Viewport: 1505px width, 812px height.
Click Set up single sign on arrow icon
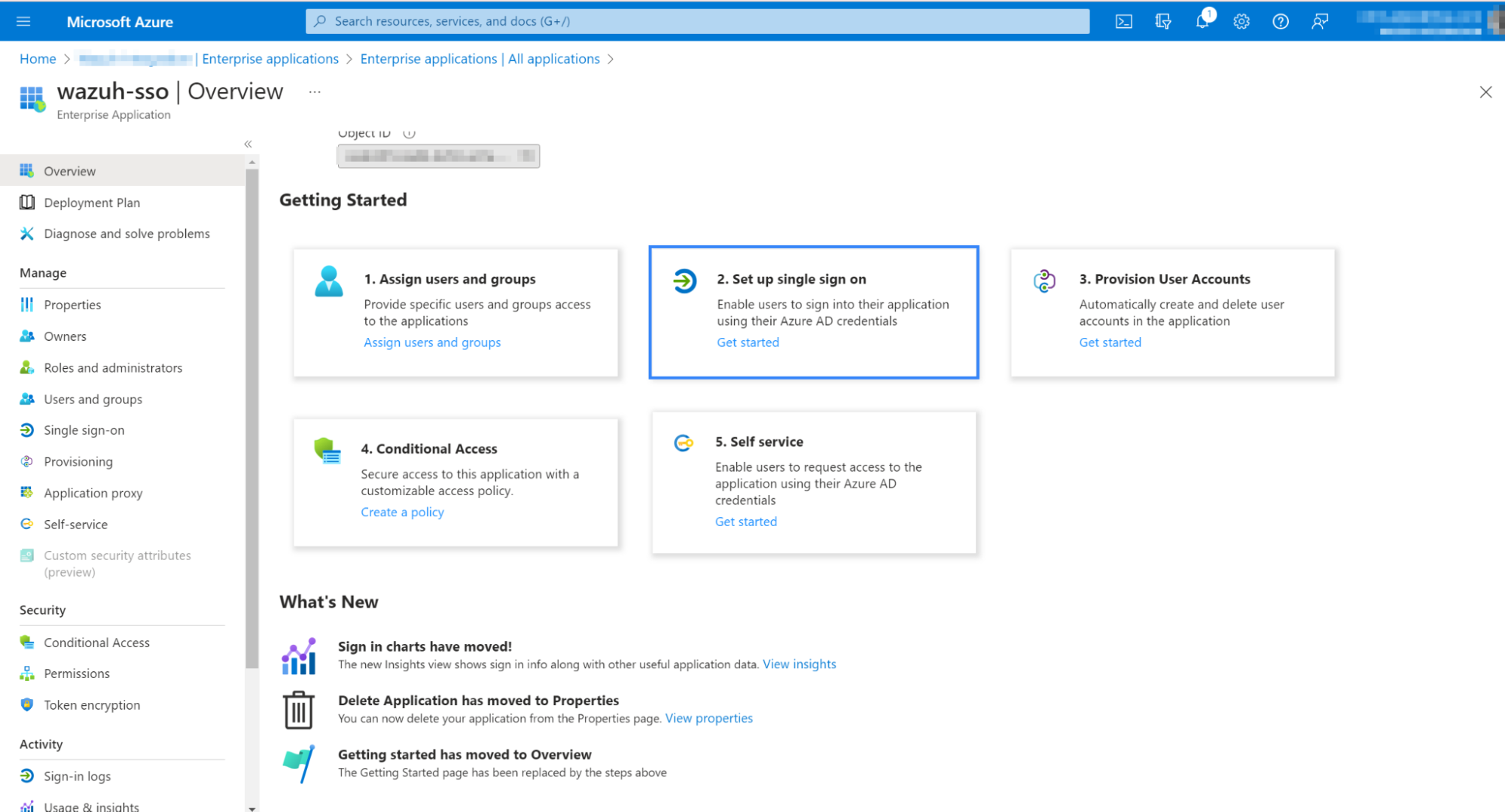[x=684, y=281]
